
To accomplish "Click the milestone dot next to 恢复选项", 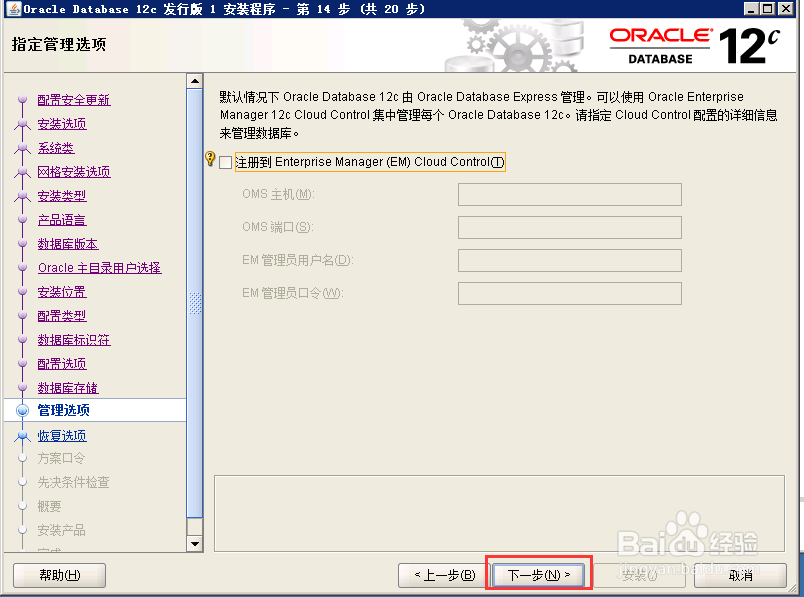I will click(22, 434).
